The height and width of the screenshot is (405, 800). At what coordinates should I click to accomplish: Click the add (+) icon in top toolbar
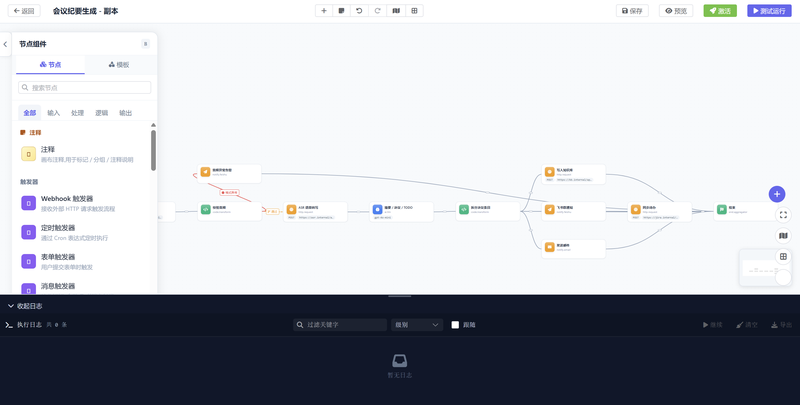coord(324,11)
